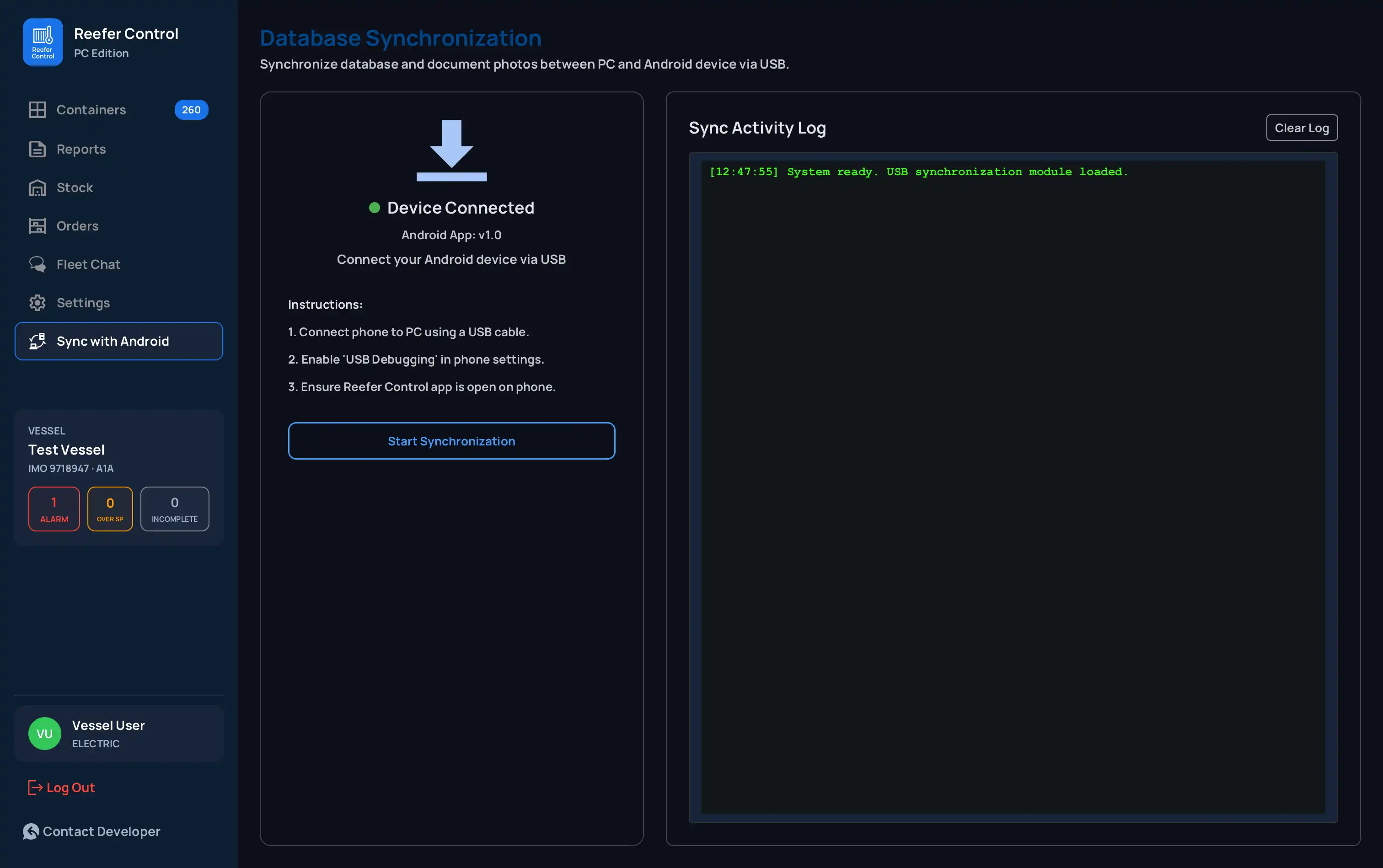Click the Vessel User name
The image size is (1383, 868).
pyautogui.click(x=108, y=726)
